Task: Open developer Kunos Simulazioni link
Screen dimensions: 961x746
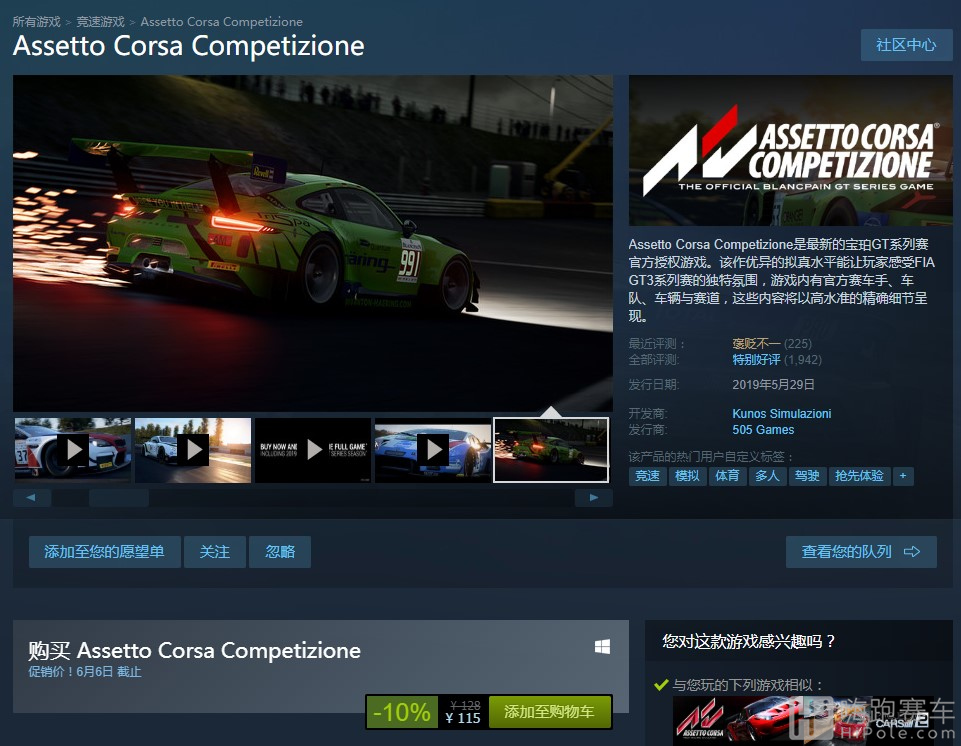Action: click(781, 414)
